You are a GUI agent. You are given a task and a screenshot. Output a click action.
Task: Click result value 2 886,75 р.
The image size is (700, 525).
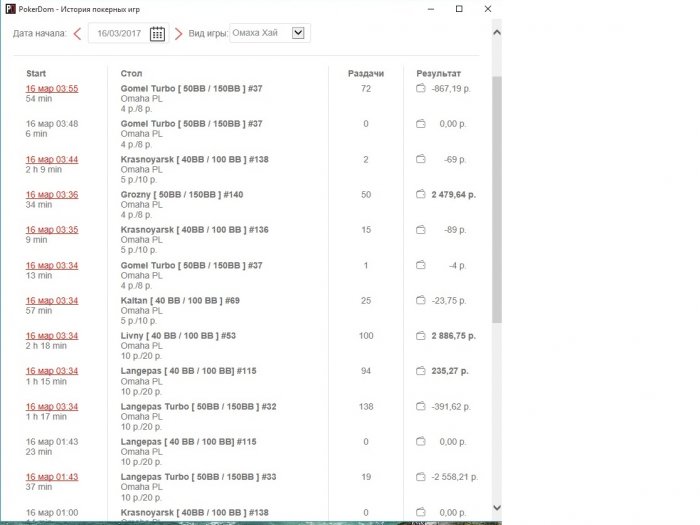pos(454,336)
